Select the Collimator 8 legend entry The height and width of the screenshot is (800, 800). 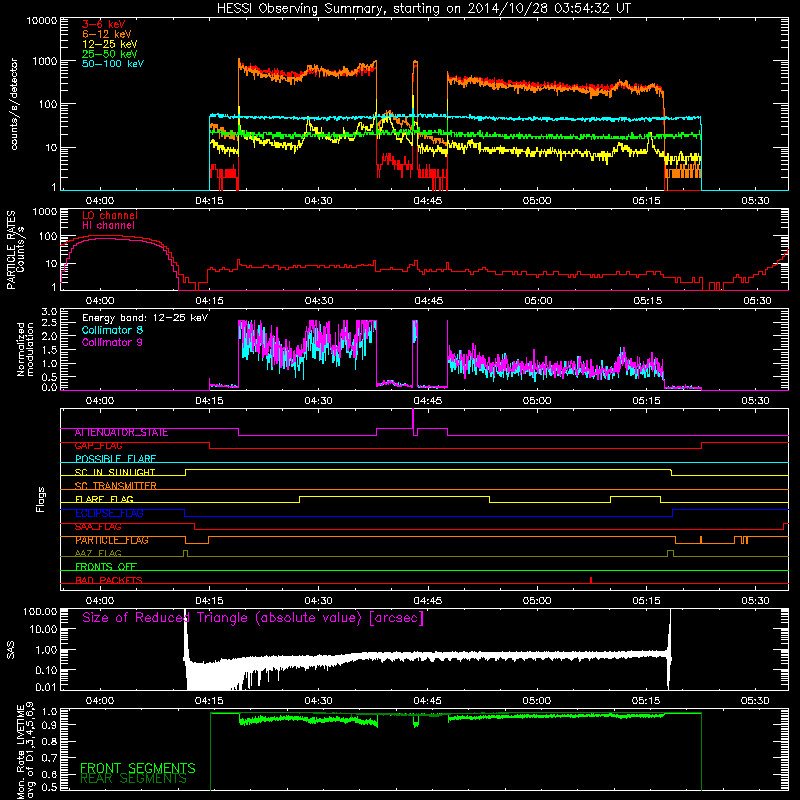[x=112, y=330]
